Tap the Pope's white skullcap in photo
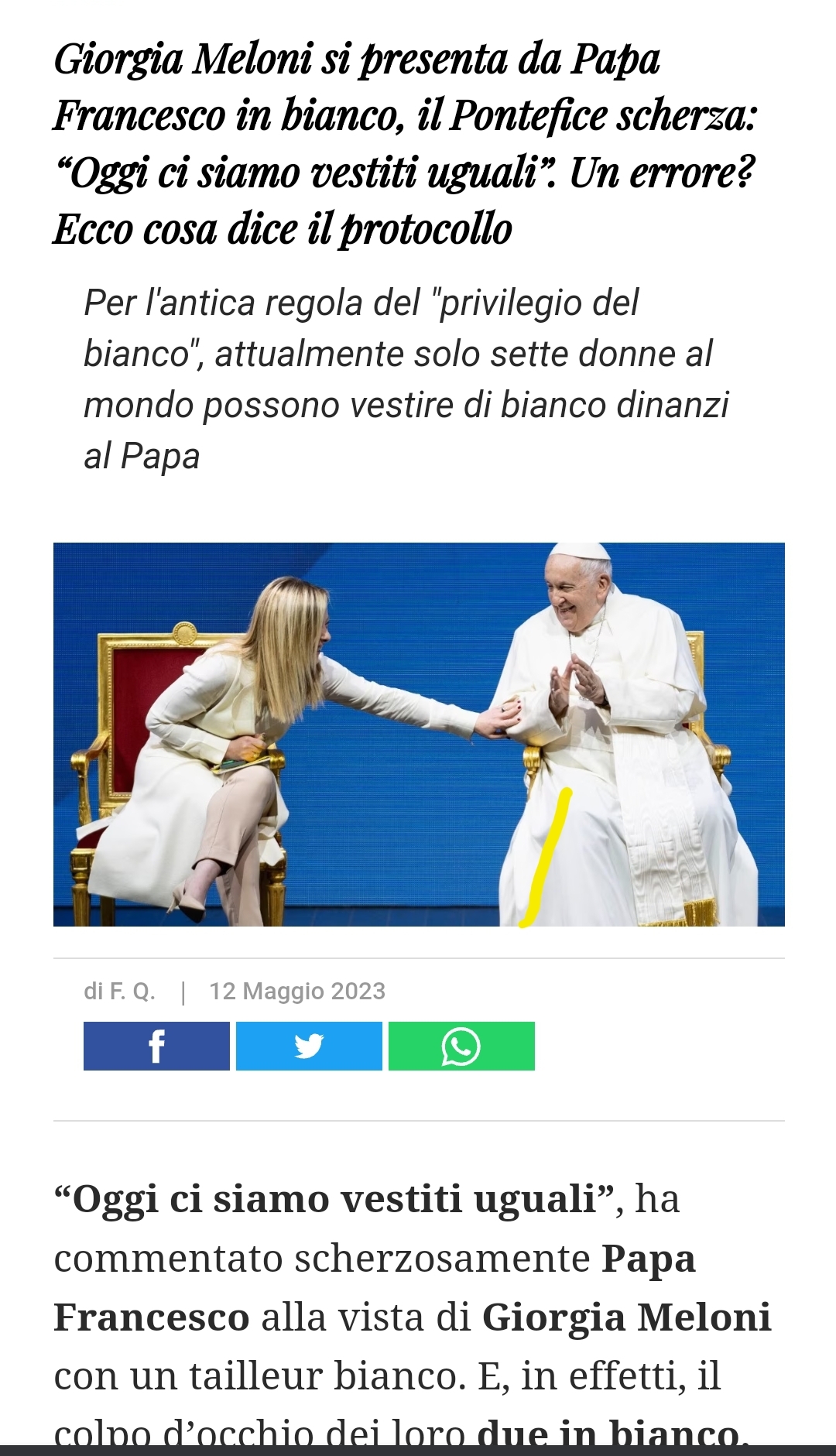 click(579, 552)
